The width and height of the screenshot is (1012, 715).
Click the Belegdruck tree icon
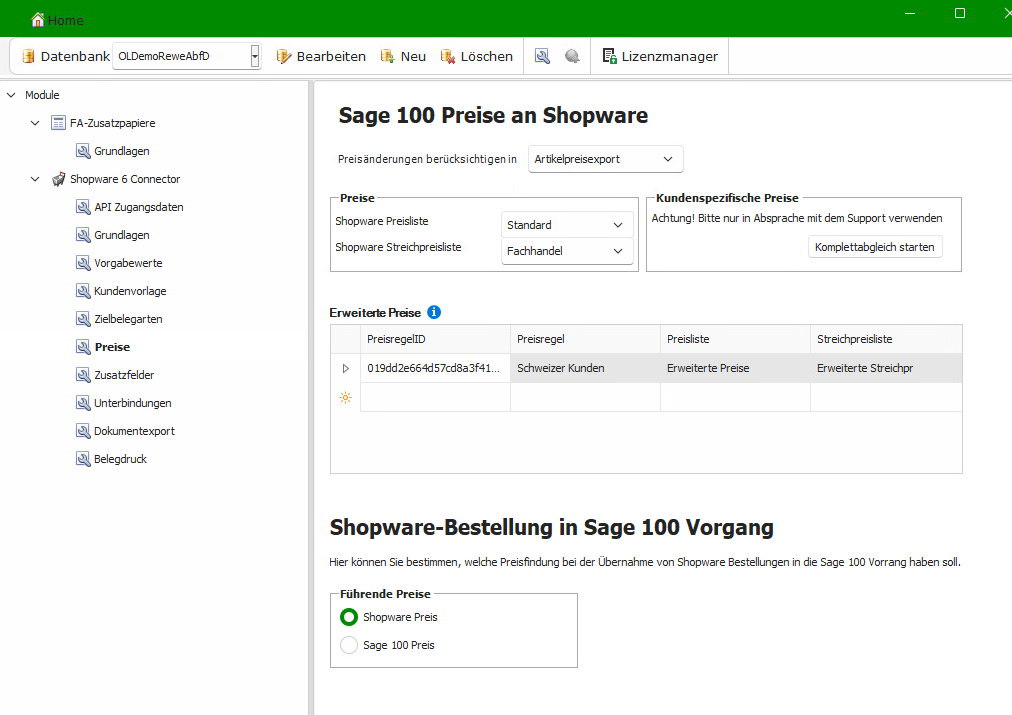pyautogui.click(x=83, y=459)
